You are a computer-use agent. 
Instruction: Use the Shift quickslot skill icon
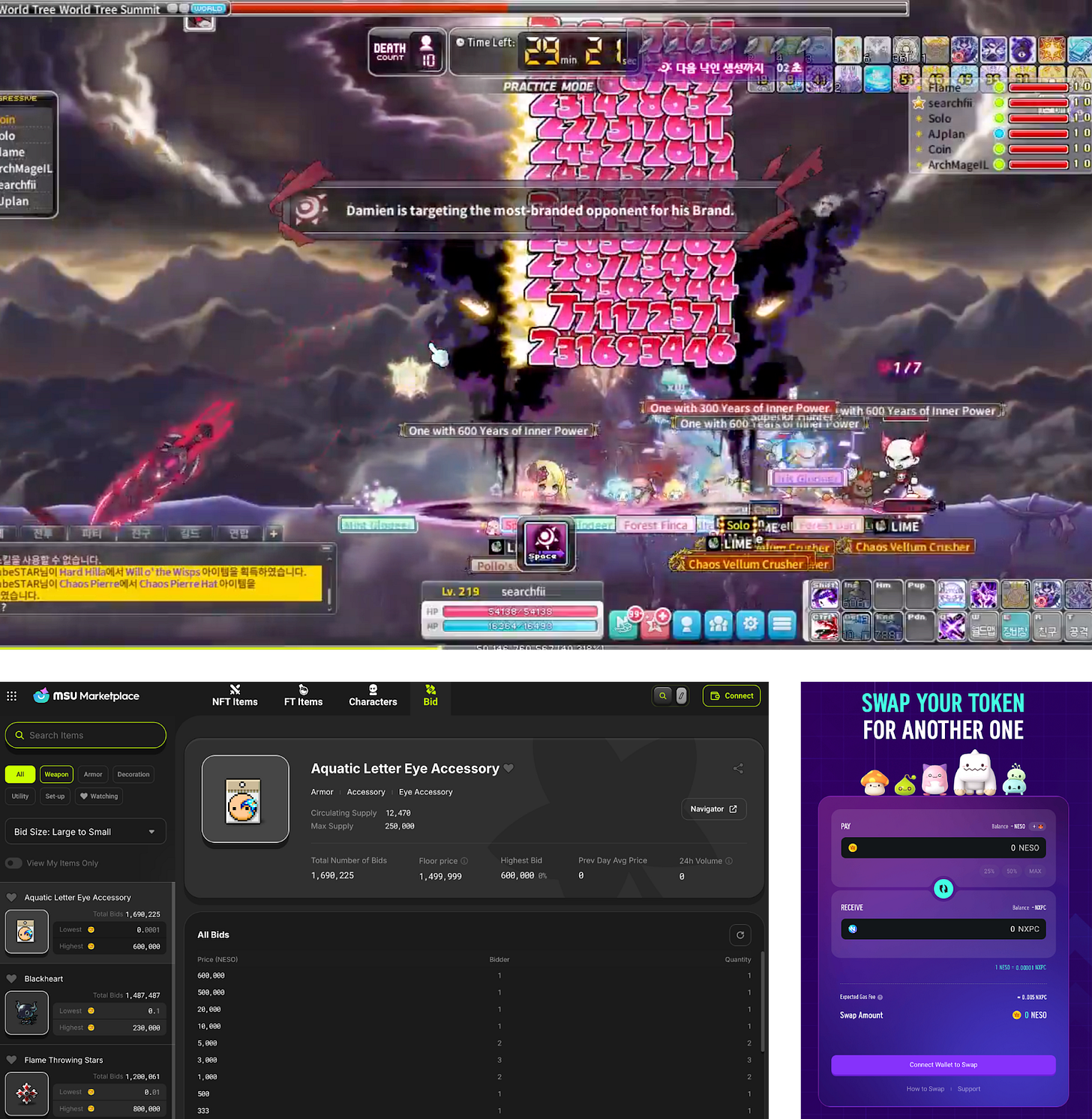pyautogui.click(x=824, y=595)
